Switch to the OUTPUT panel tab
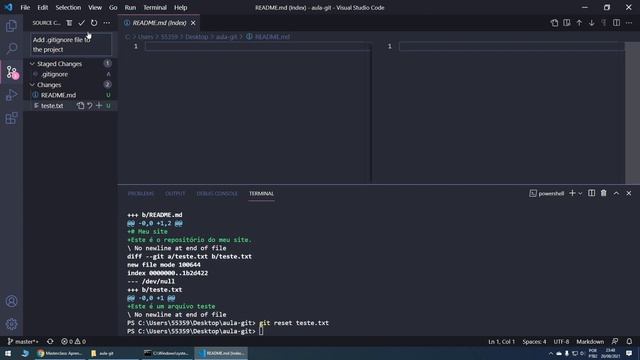Image resolution: width=640 pixels, height=360 pixels. pyautogui.click(x=175, y=193)
